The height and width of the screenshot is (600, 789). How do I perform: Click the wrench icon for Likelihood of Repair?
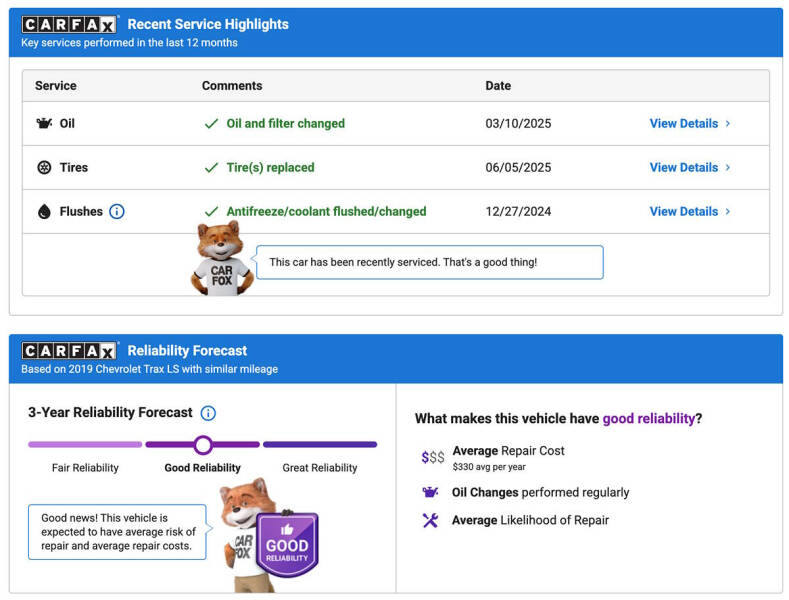431,520
